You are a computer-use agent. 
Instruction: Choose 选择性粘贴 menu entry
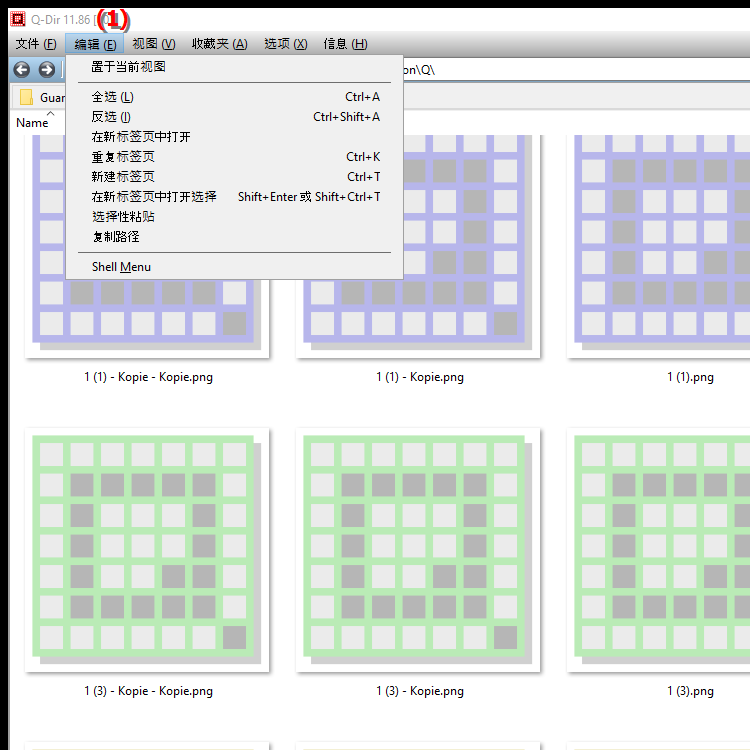tap(234, 217)
